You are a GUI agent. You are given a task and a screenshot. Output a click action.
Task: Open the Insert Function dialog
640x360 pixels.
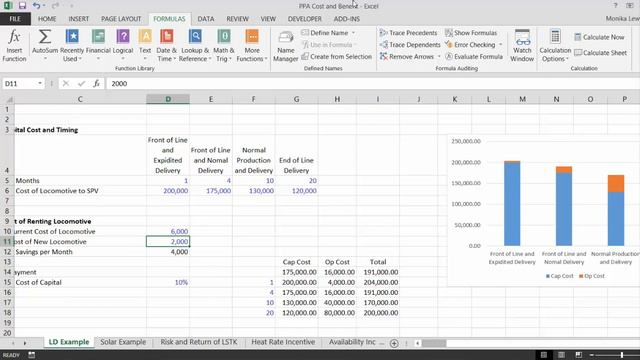pos(14,46)
